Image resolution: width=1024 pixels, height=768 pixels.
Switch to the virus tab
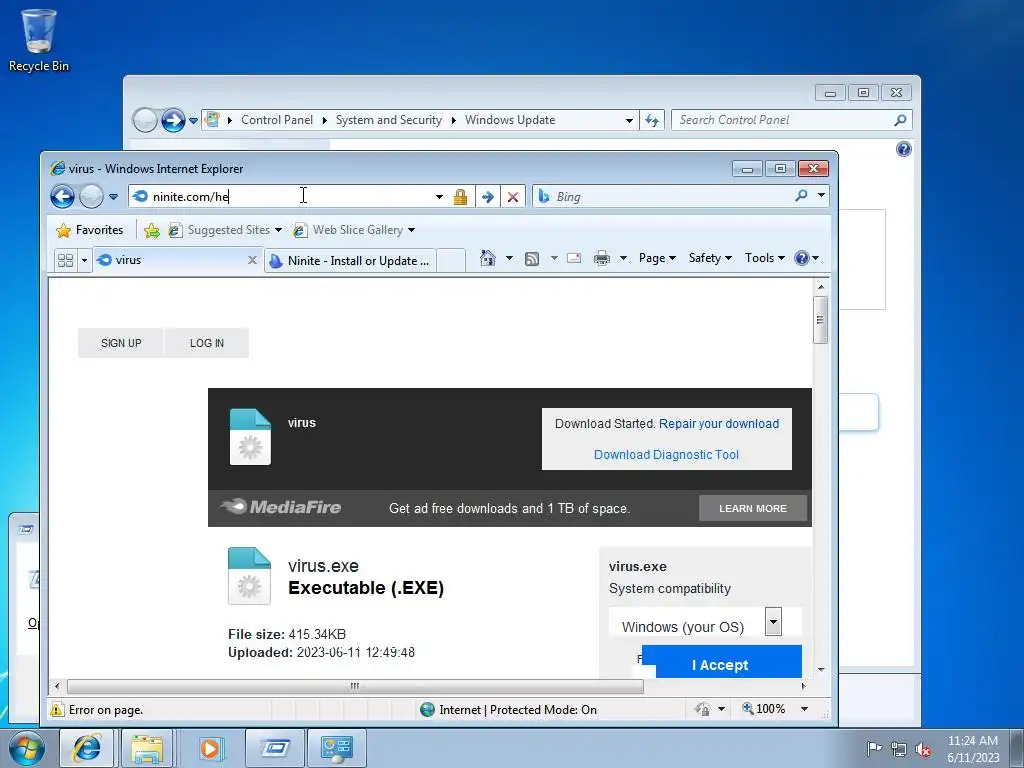point(170,260)
